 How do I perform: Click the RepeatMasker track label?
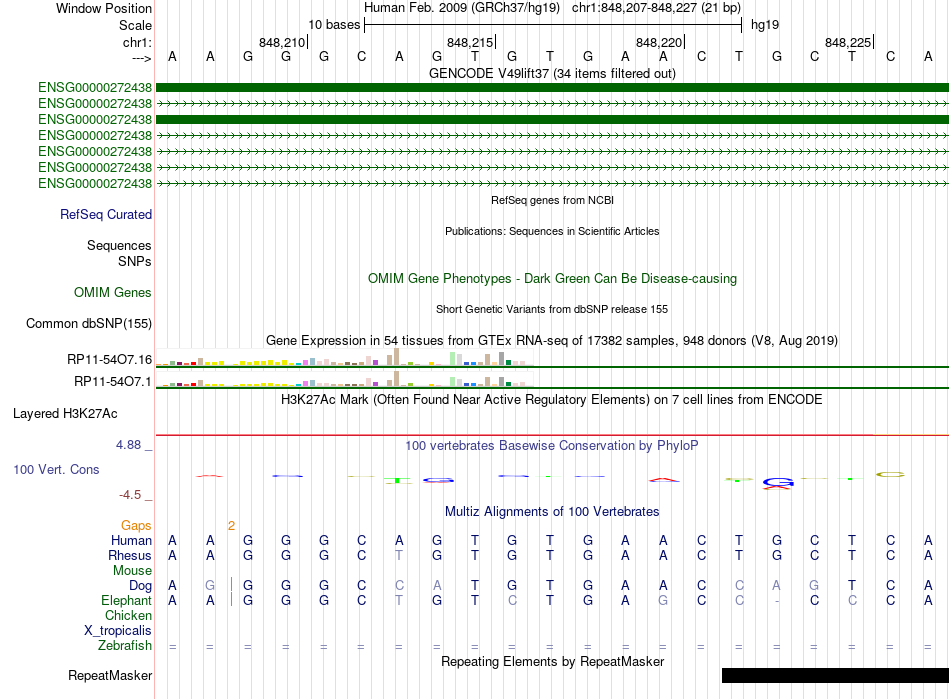pos(110,675)
